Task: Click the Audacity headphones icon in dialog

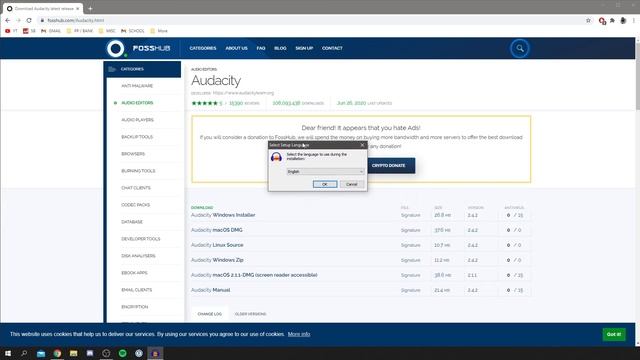Action: 276,157
